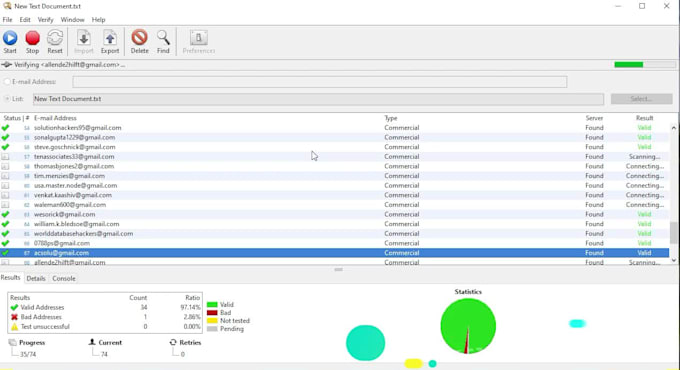This screenshot has width=680, height=370.
Task: Click the red Bad legend swatch
Action: pos(212,312)
